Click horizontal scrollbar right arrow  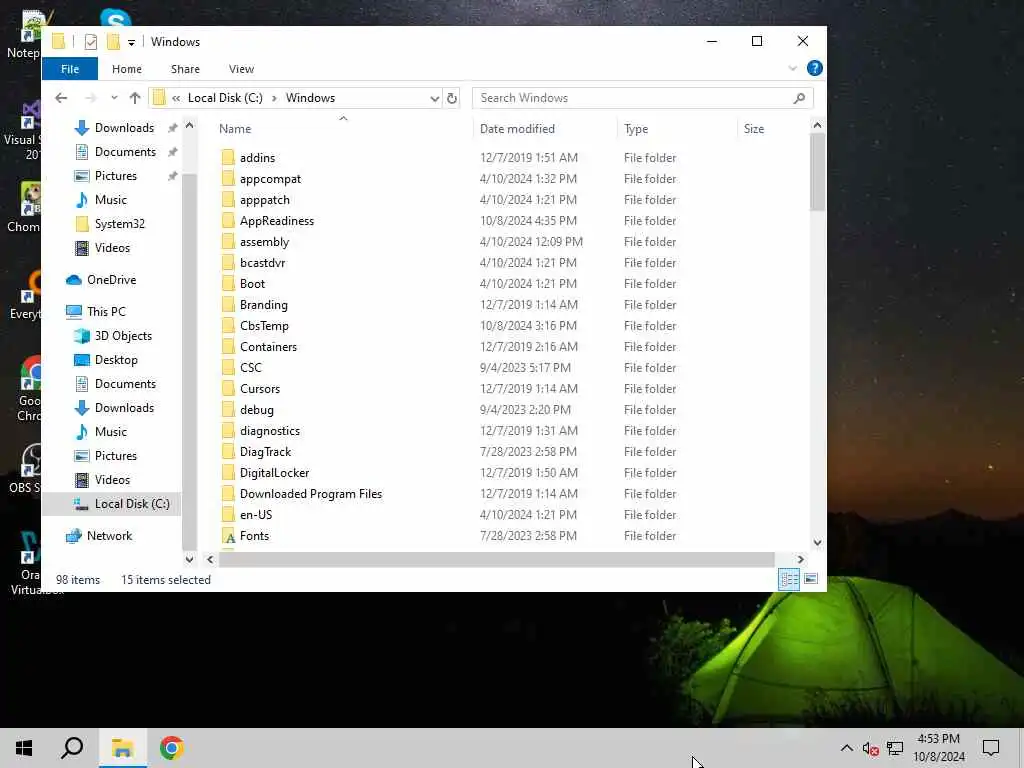pos(800,560)
